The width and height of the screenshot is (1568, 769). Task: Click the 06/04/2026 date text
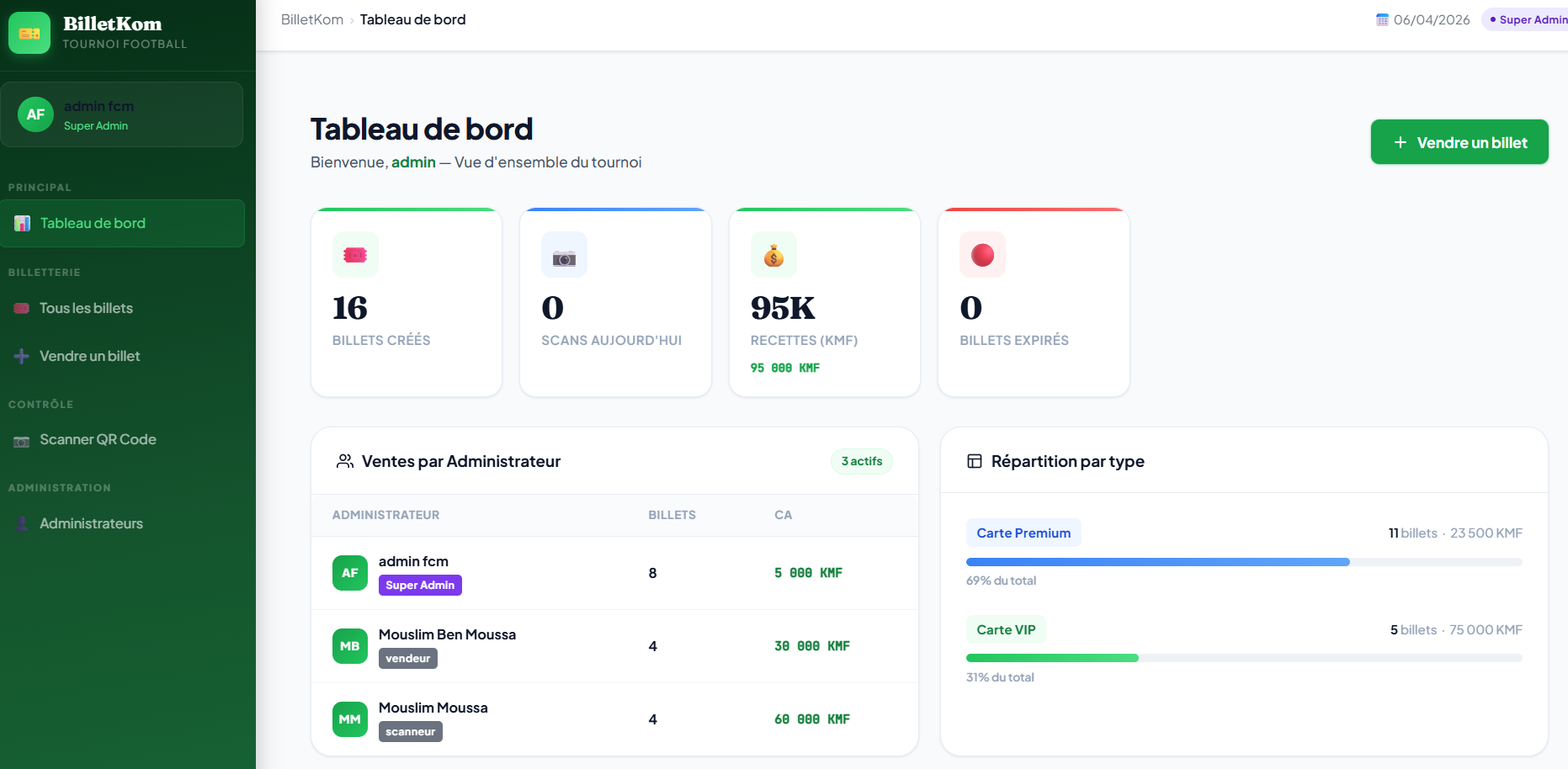[x=1432, y=19]
